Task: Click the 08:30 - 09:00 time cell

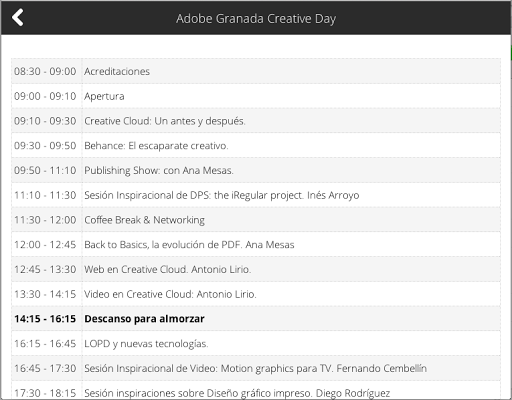Action: point(47,71)
